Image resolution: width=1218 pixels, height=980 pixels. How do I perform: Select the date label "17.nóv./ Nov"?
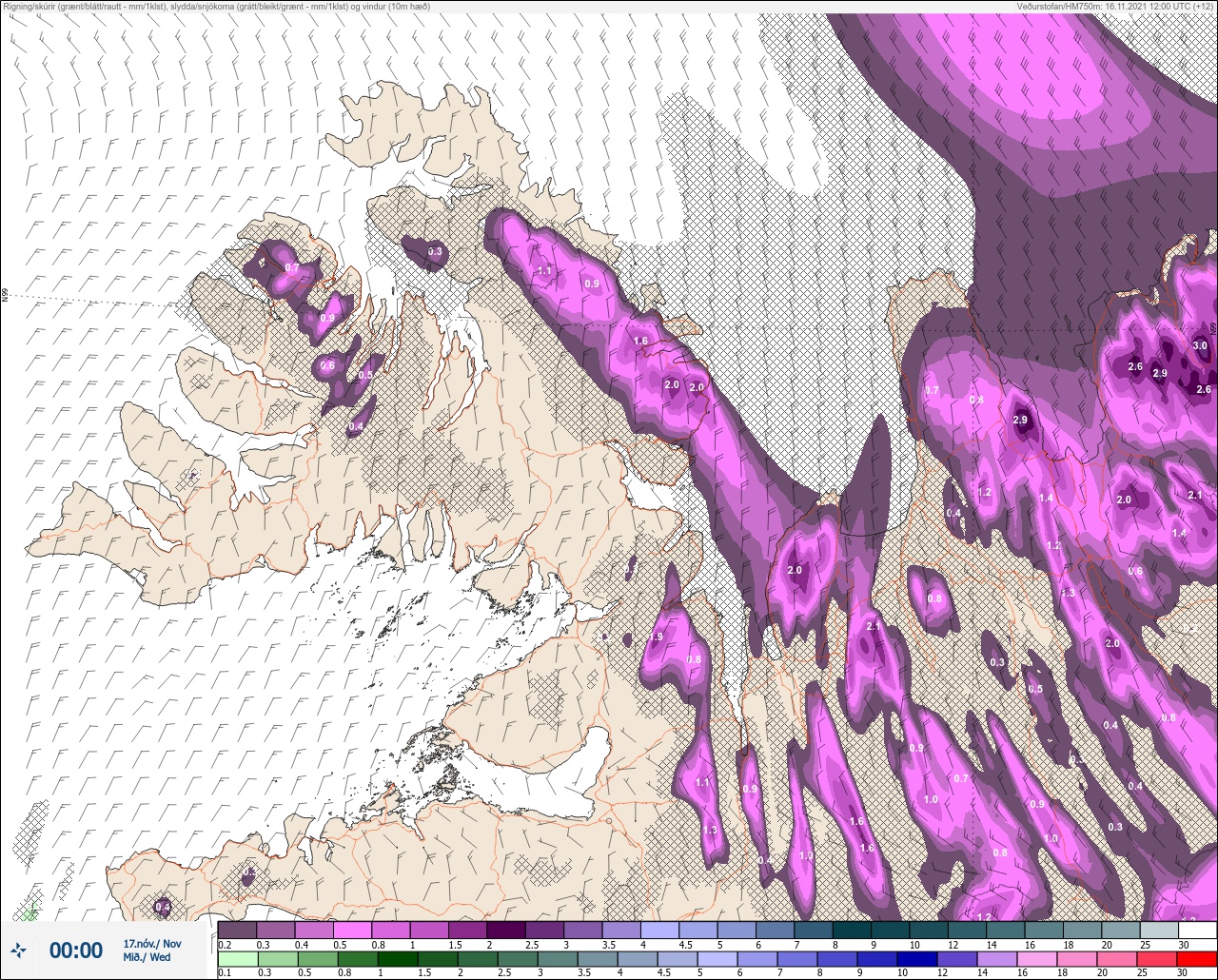tap(152, 943)
